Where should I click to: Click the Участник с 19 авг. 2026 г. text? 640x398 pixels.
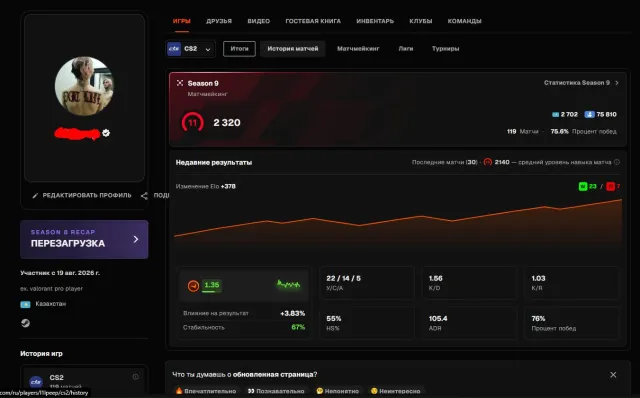pyautogui.click(x=60, y=273)
